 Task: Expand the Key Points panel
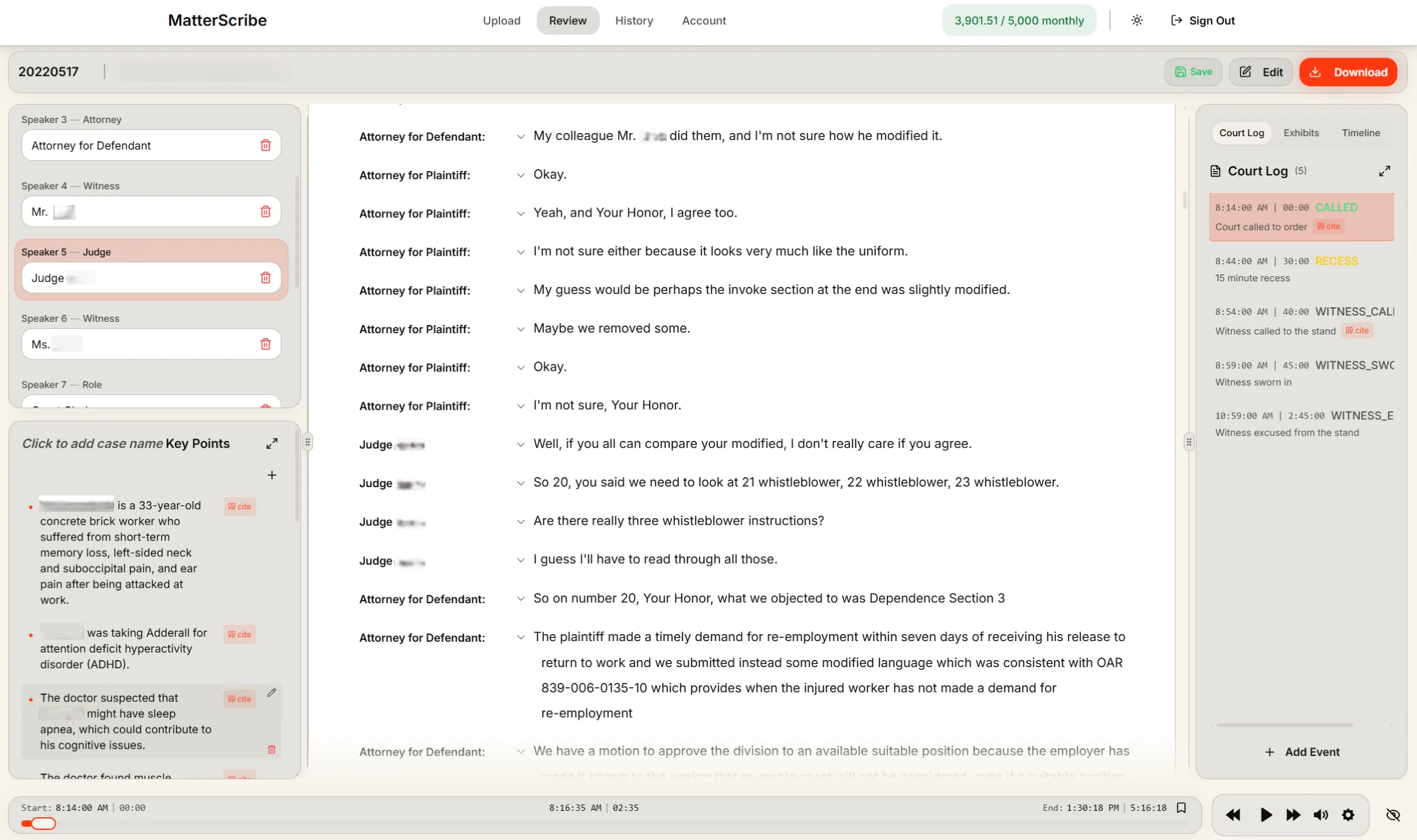click(272, 443)
